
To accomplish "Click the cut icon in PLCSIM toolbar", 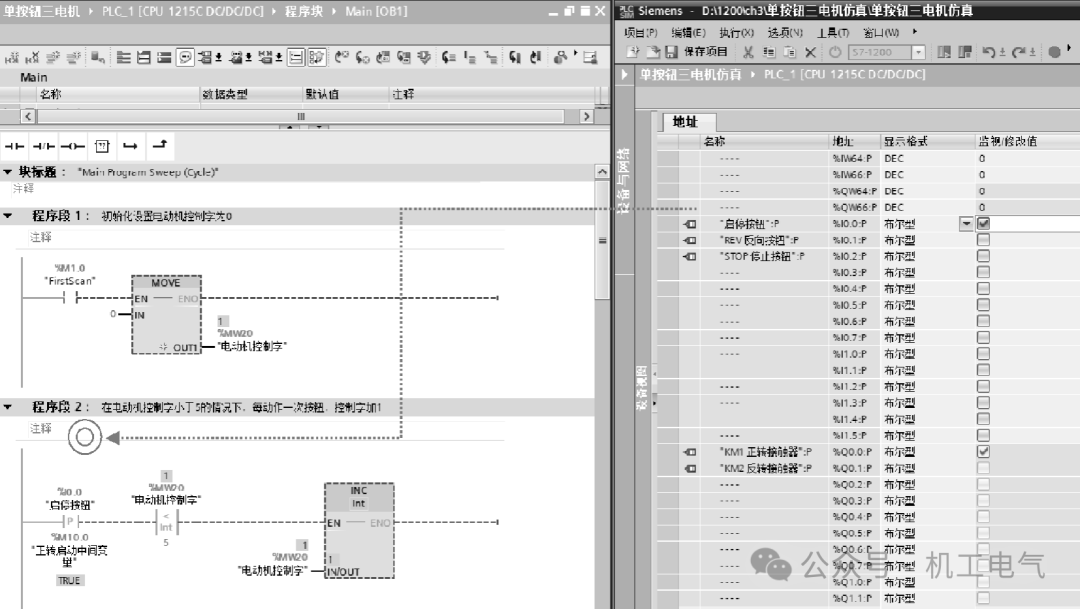I will 748,52.
